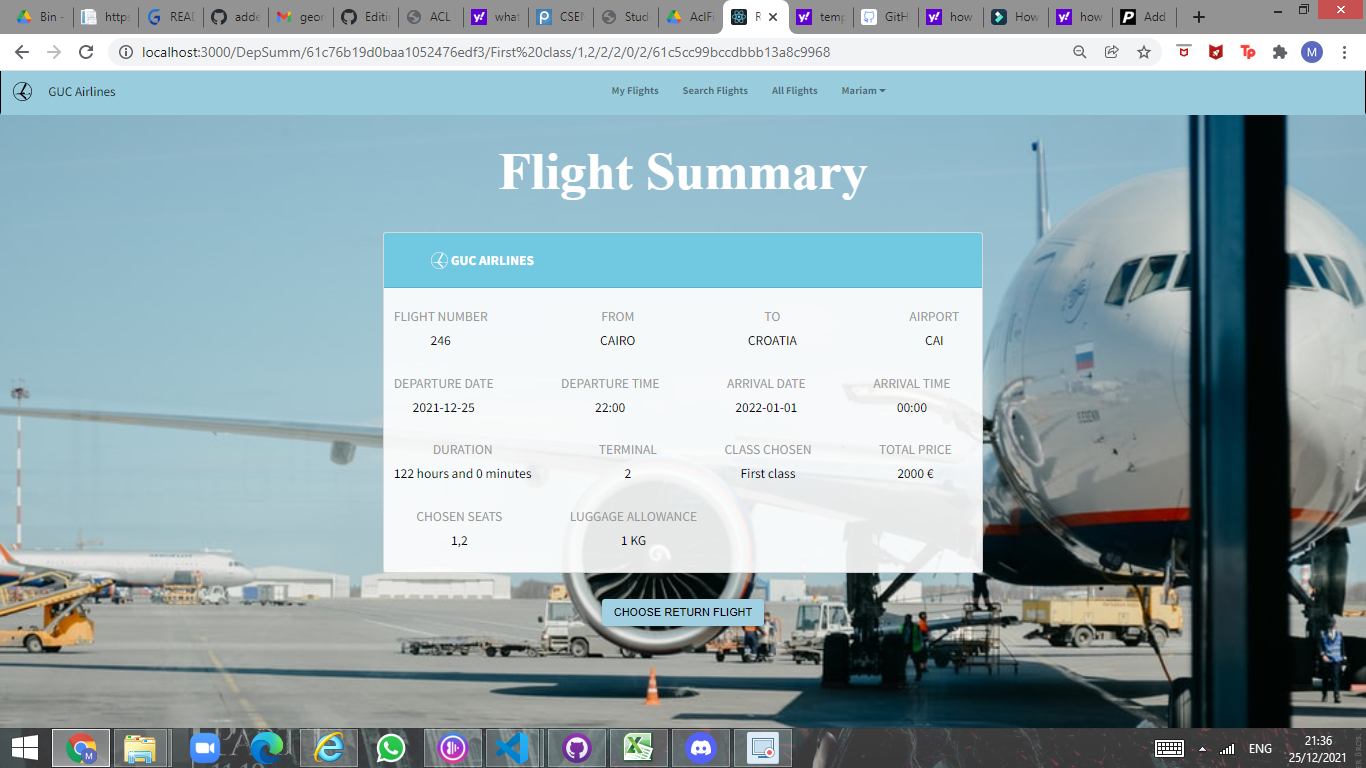The height and width of the screenshot is (768, 1366).
Task: Open the Chrome profile avatar M
Action: tap(1312, 52)
